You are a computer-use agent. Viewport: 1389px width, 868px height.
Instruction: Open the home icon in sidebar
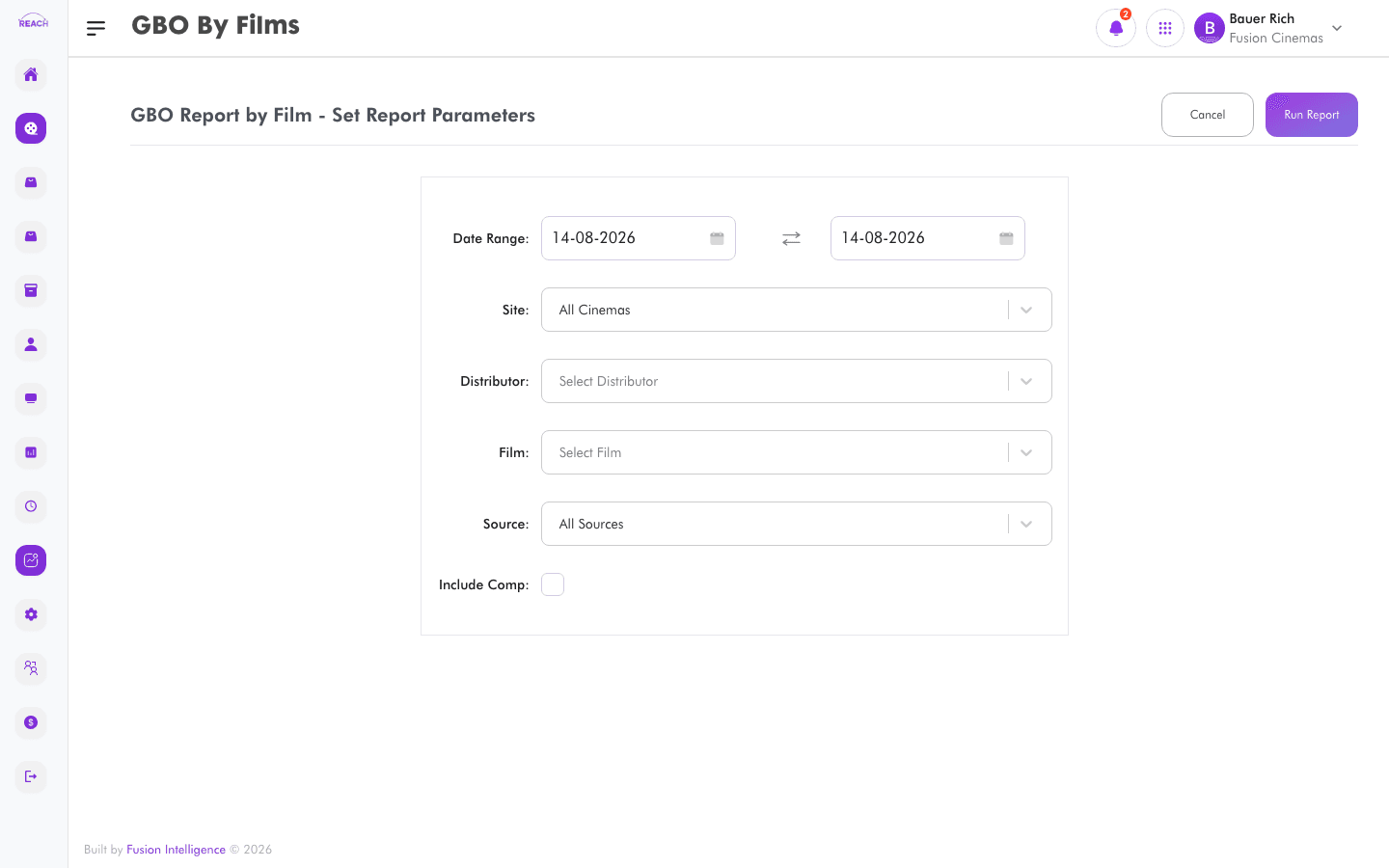click(31, 74)
